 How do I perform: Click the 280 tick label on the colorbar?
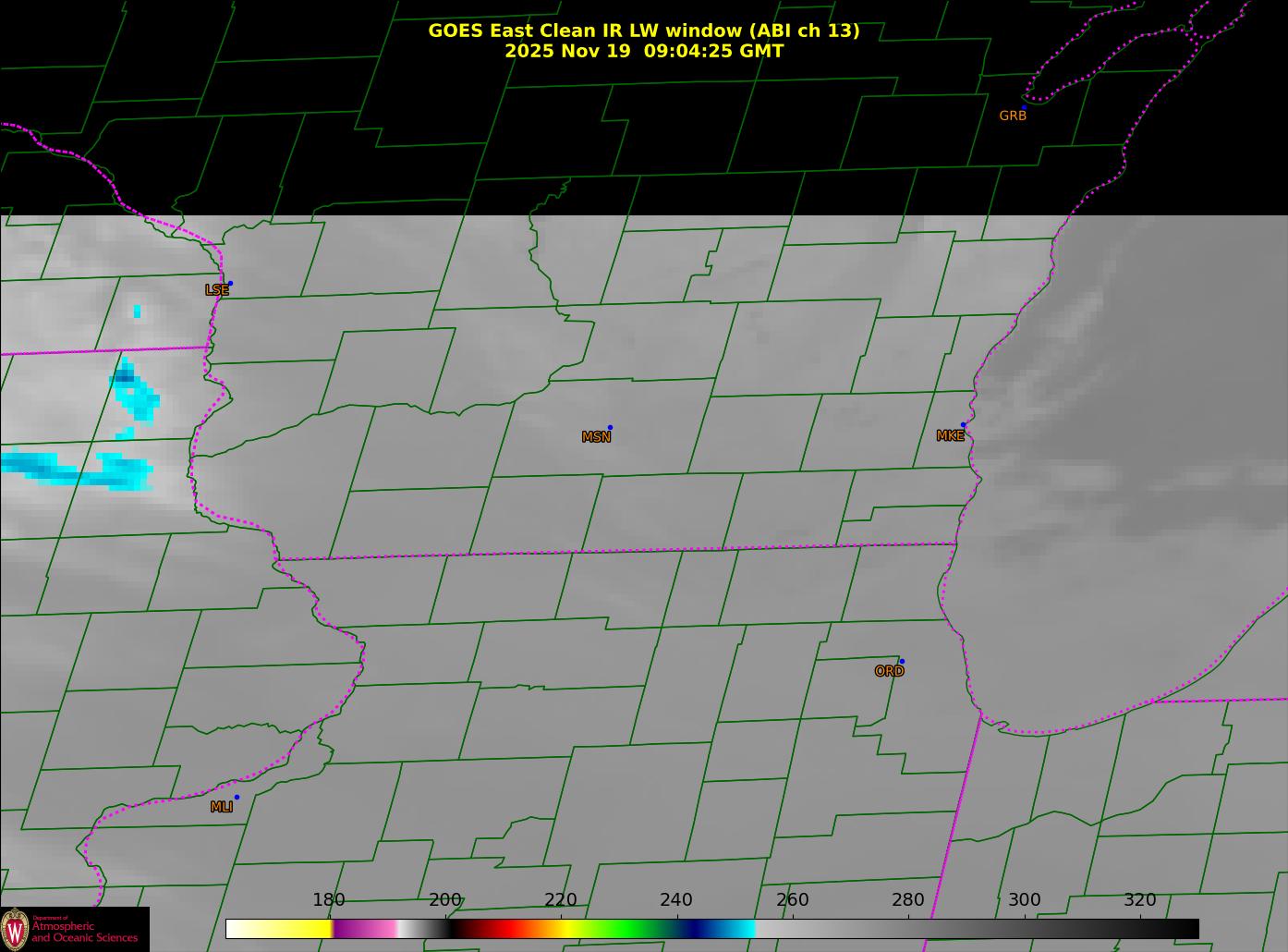click(907, 900)
